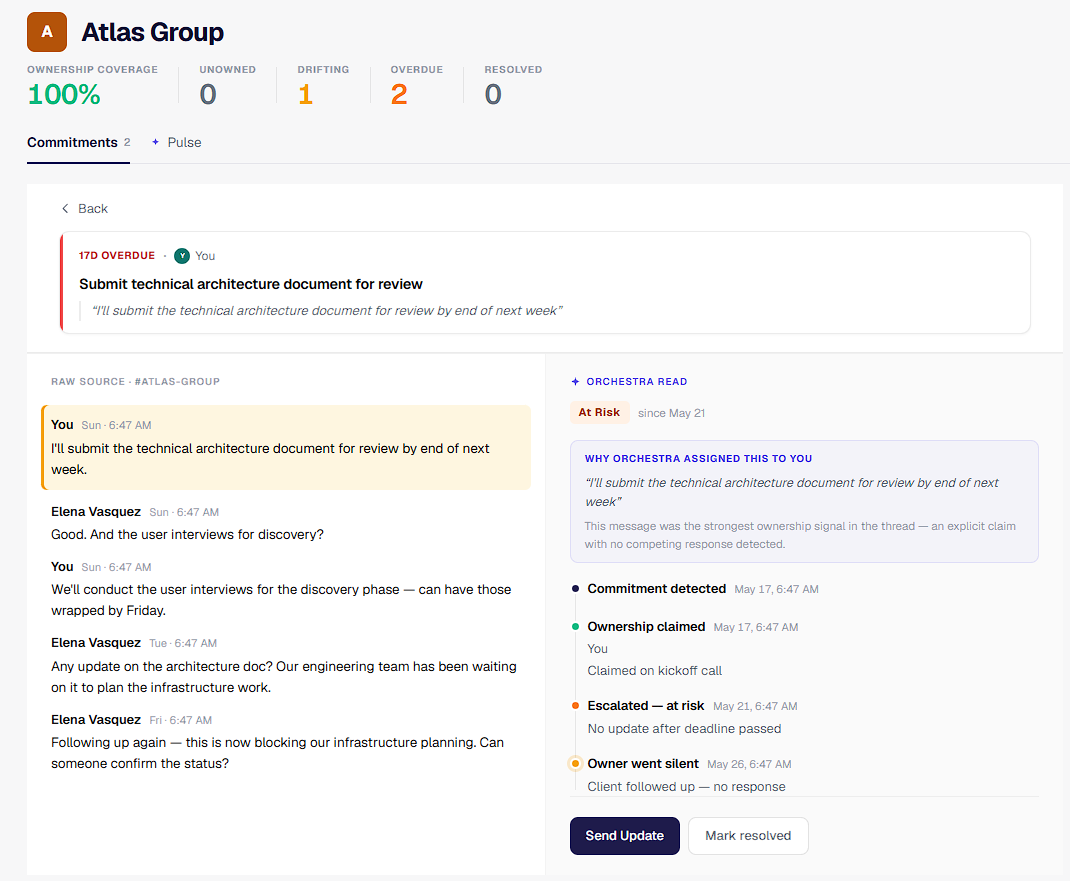Click the Ownership claimed green timeline dot
This screenshot has width=1070, height=881.
coord(575,626)
